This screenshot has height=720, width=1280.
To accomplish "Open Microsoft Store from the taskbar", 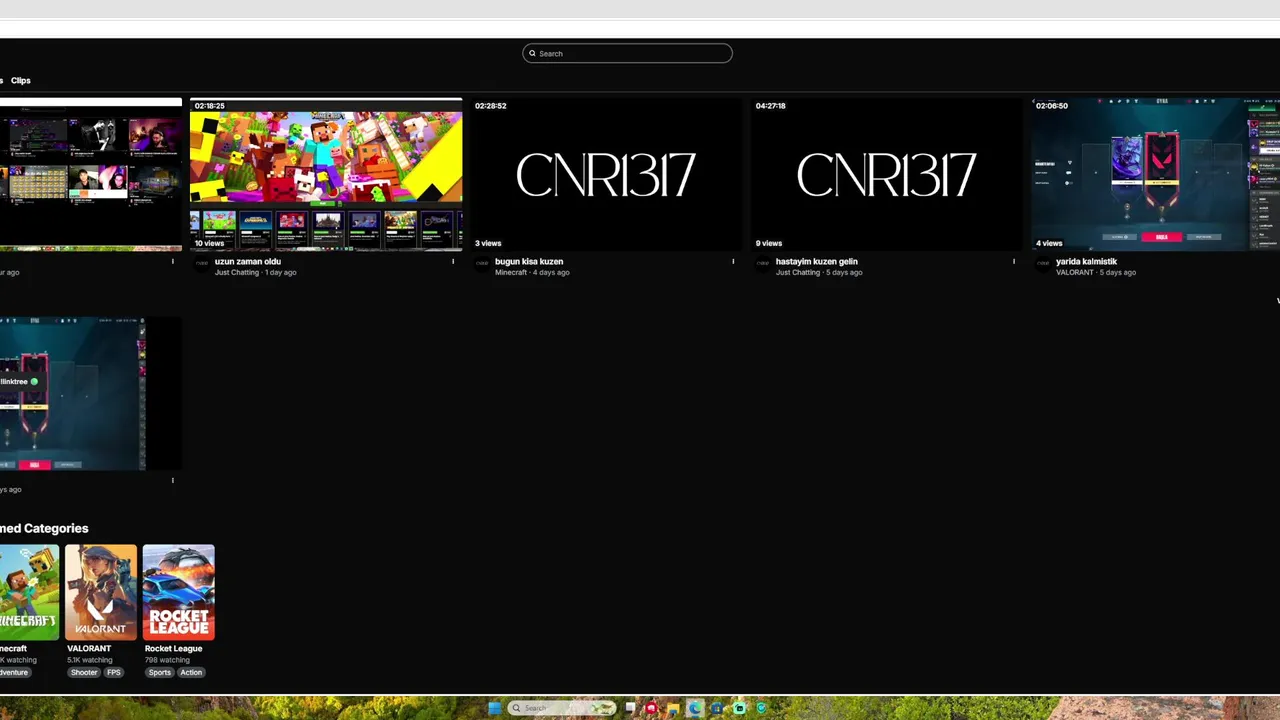I will point(717,708).
